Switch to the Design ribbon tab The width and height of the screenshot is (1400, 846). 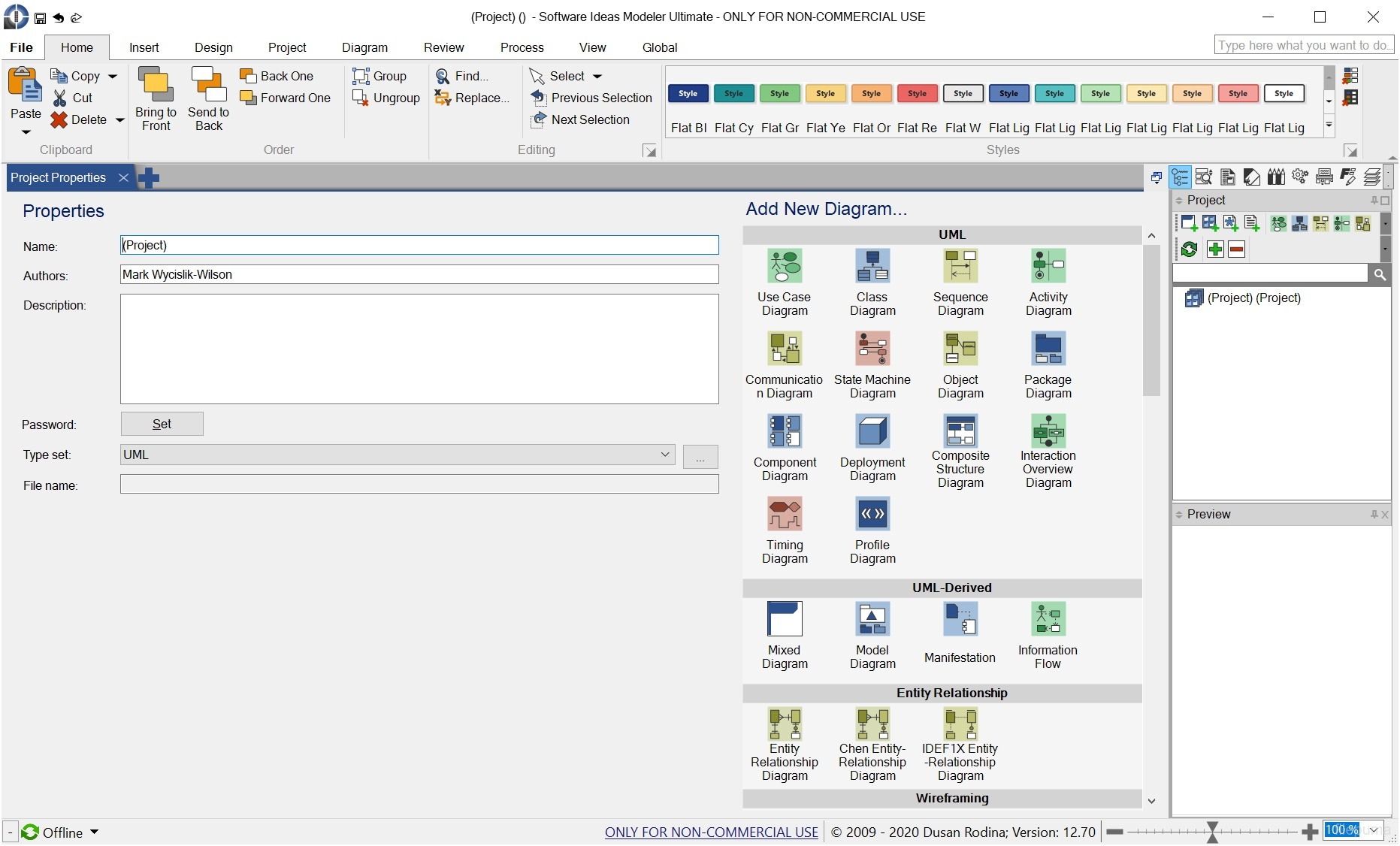(x=213, y=47)
